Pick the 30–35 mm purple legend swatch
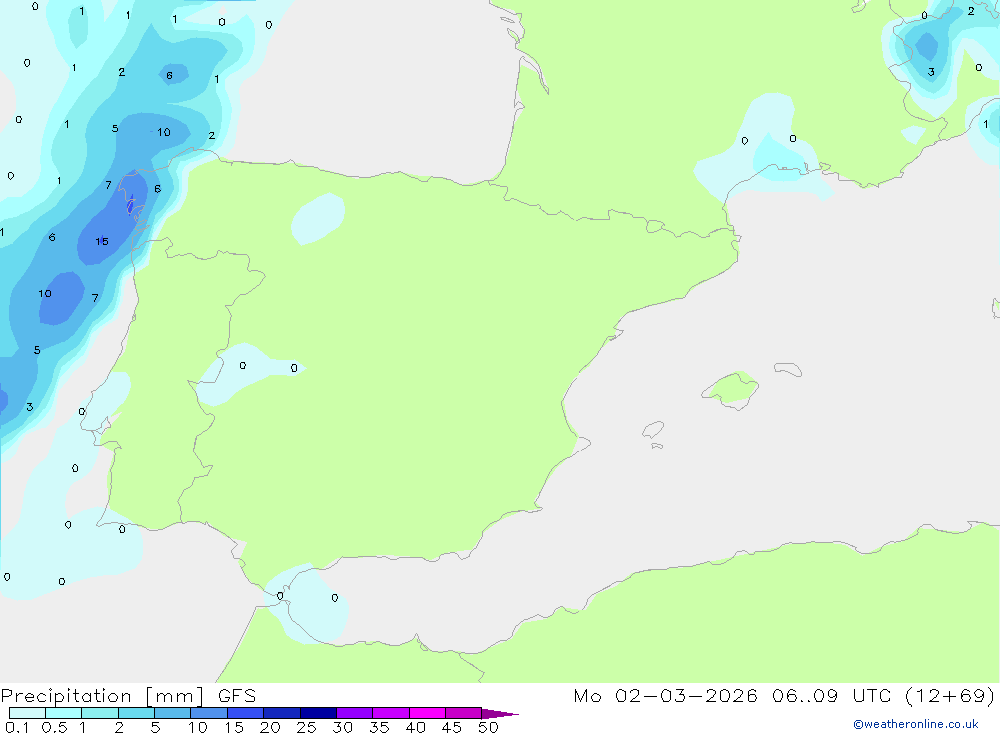 click(x=354, y=713)
